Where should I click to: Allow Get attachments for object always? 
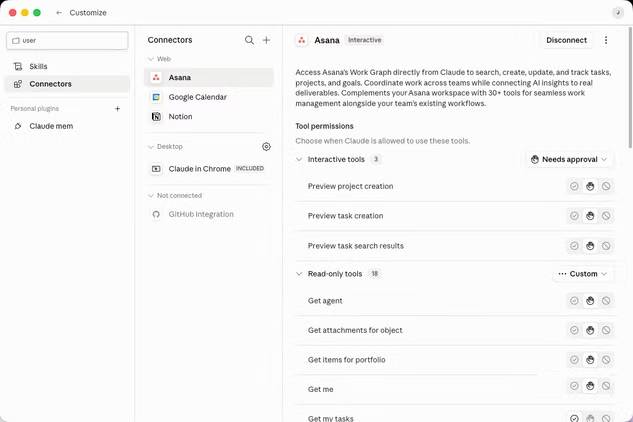(x=574, y=330)
